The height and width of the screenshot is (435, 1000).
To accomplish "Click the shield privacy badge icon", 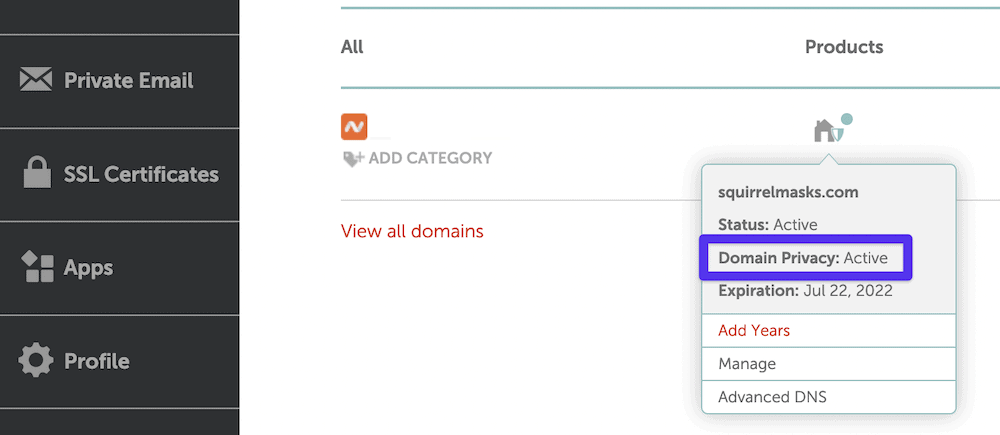I will point(846,123).
